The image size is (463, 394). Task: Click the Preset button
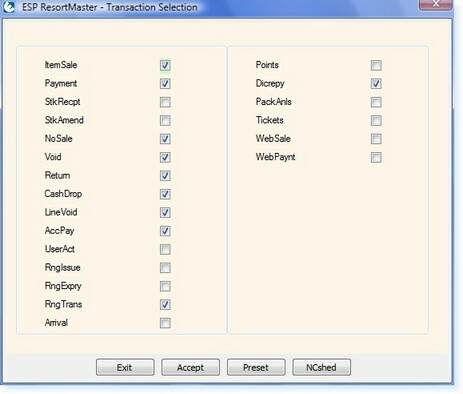(256, 367)
